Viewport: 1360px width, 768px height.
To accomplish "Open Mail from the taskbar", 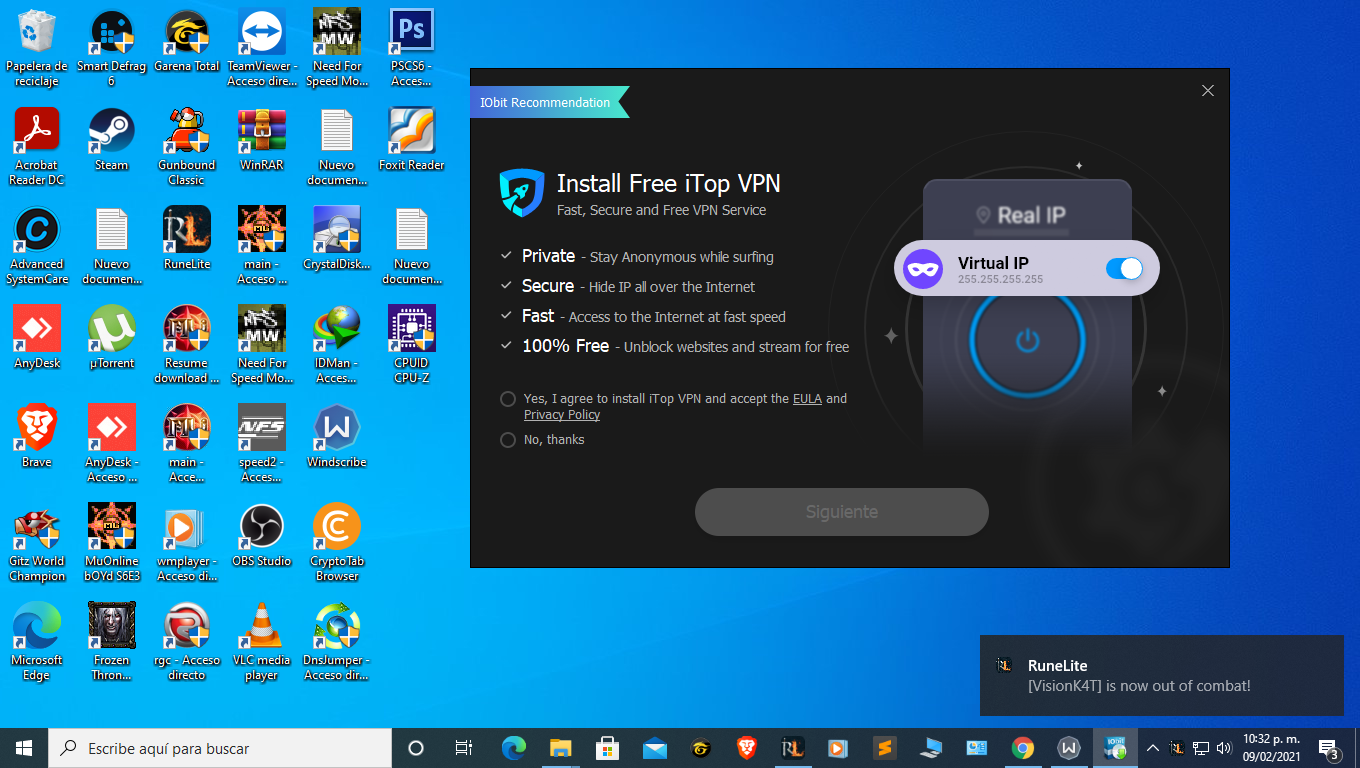I will [655, 748].
